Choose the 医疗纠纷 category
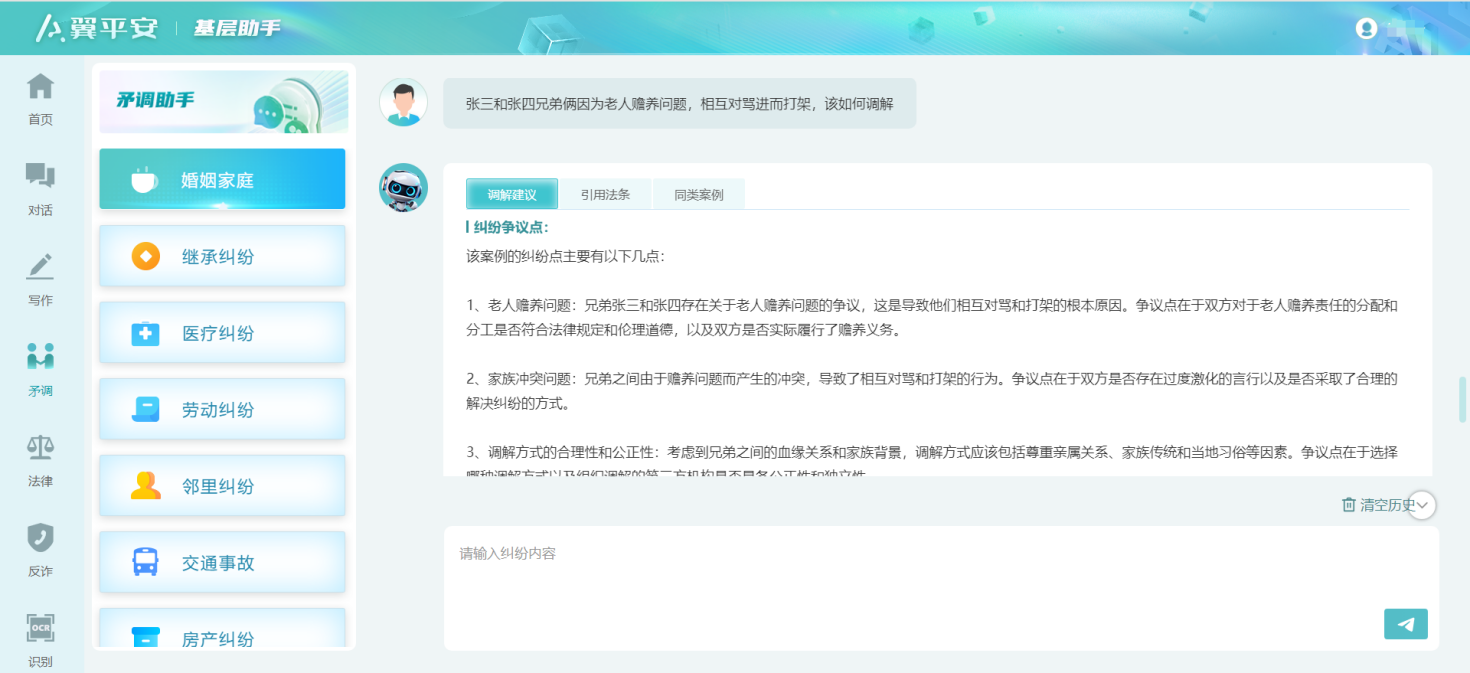This screenshot has height=673, width=1470. pyautogui.click(x=222, y=333)
